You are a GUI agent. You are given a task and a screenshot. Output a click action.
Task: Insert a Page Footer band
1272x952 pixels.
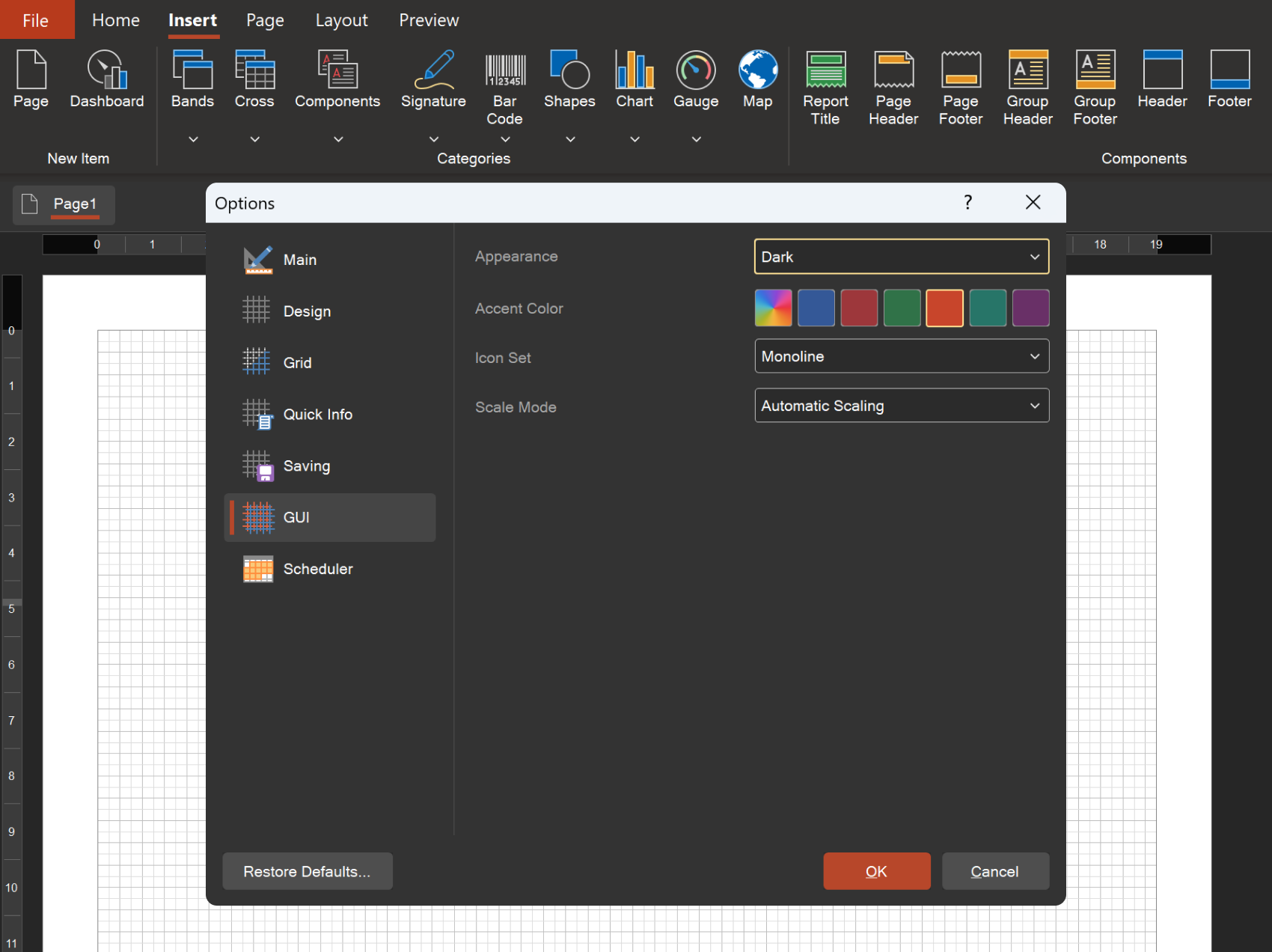pos(961,88)
